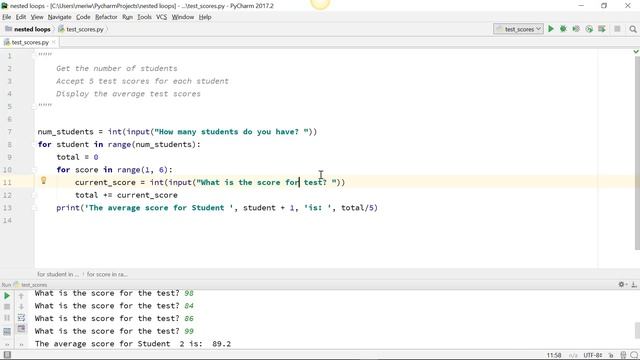Open Search Everywhere magnifier icon
The width and height of the screenshot is (640, 360).
tap(633, 29)
